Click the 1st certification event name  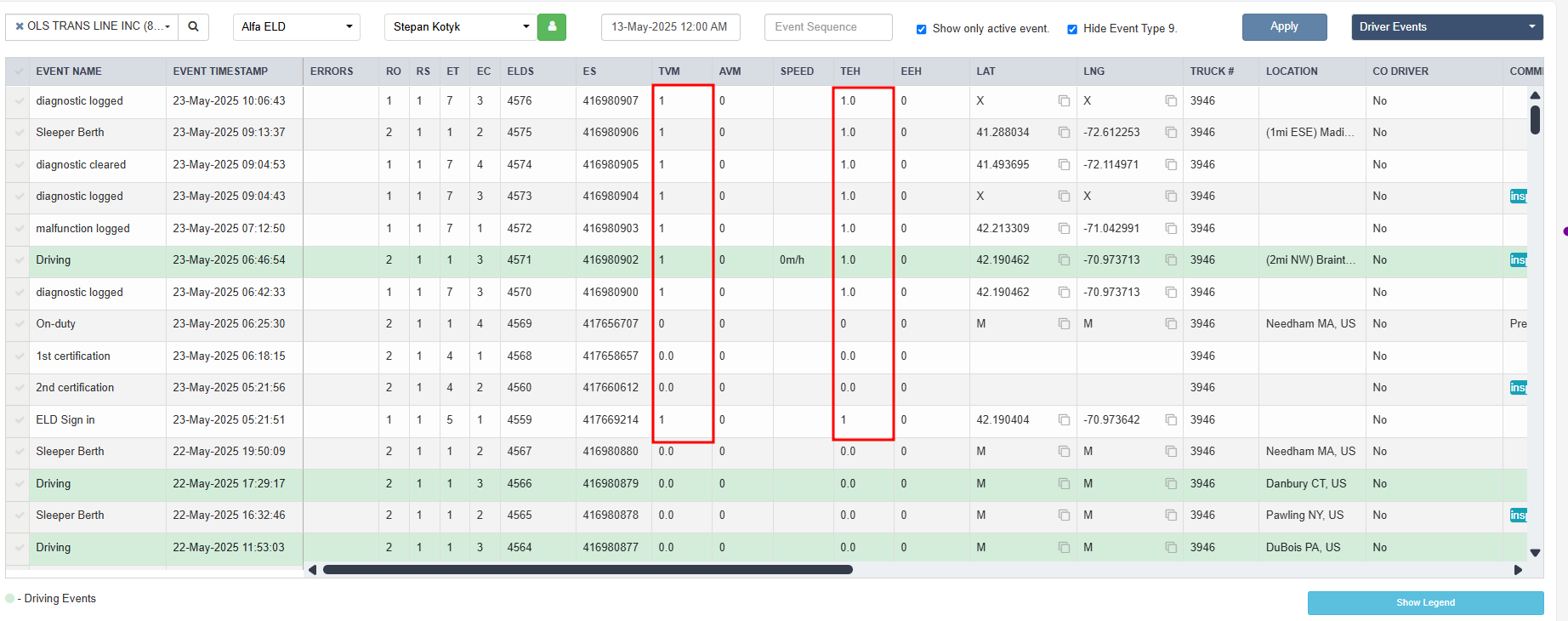click(73, 356)
